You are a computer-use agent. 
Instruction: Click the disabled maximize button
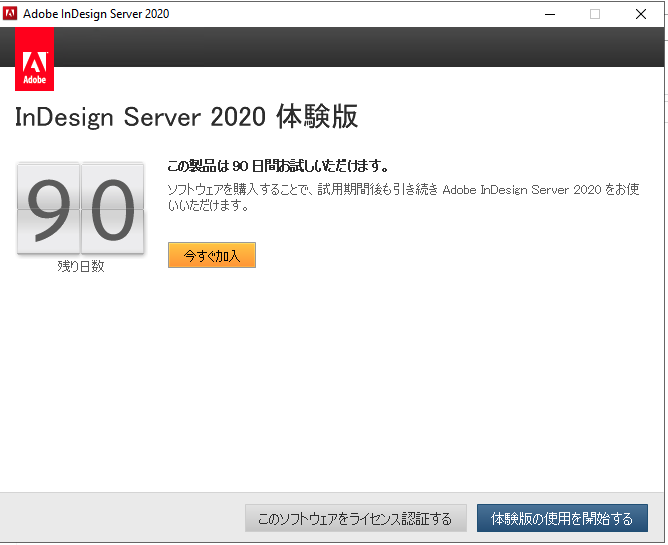click(595, 14)
